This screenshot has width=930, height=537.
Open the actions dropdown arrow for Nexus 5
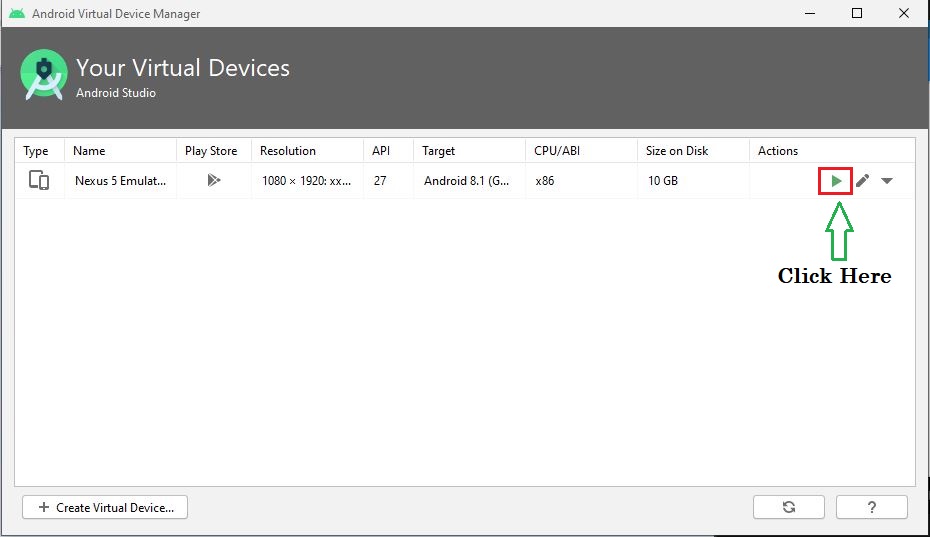coord(887,181)
